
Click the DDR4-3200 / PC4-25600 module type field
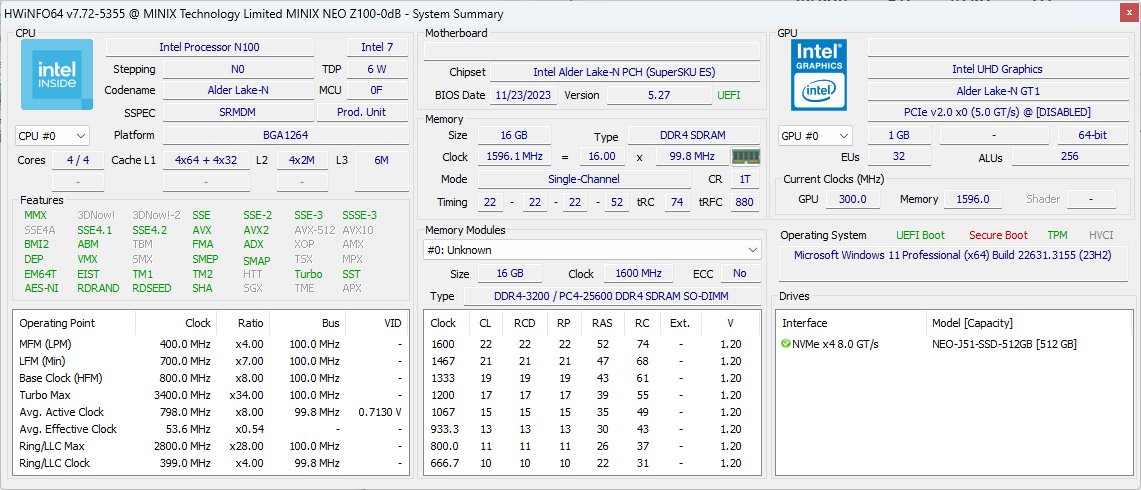(x=612, y=296)
